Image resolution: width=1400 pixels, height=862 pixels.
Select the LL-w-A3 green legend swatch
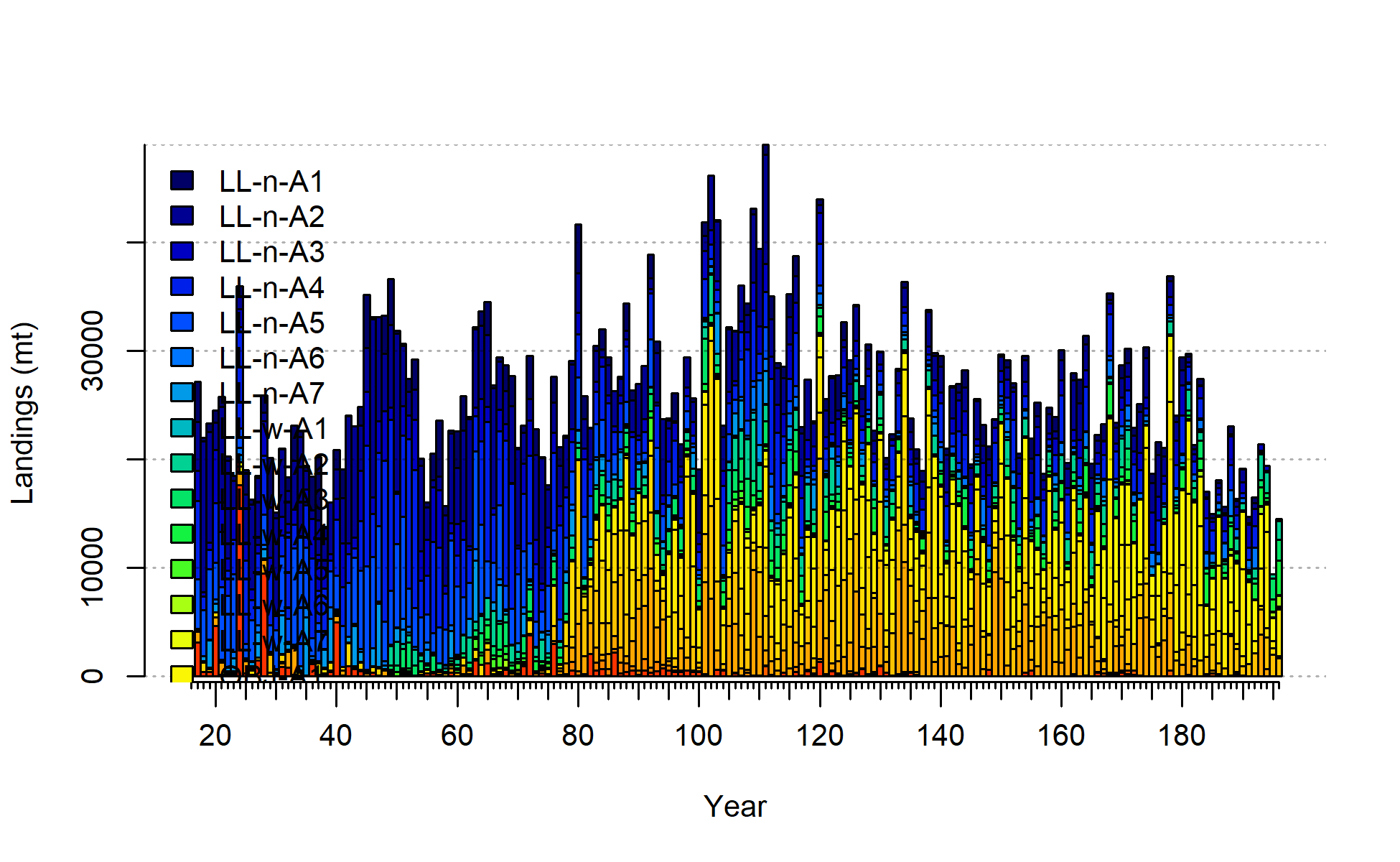coord(182,498)
